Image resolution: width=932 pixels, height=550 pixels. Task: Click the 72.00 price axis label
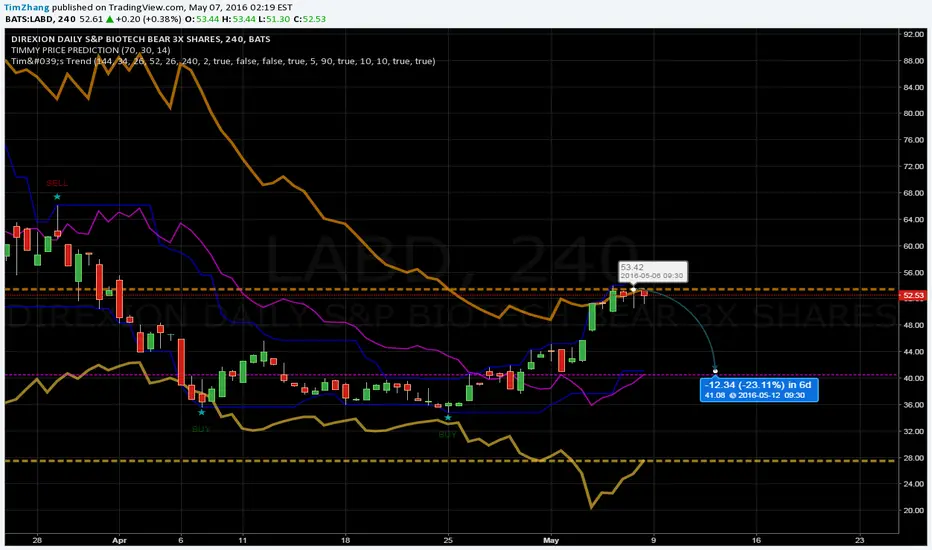(x=914, y=166)
